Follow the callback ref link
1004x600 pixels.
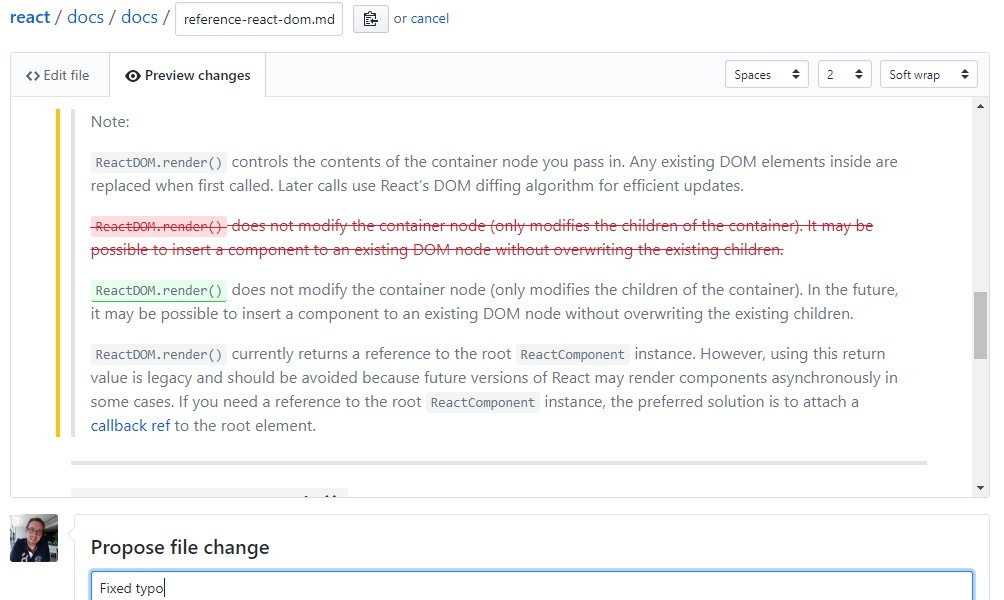[x=130, y=426]
